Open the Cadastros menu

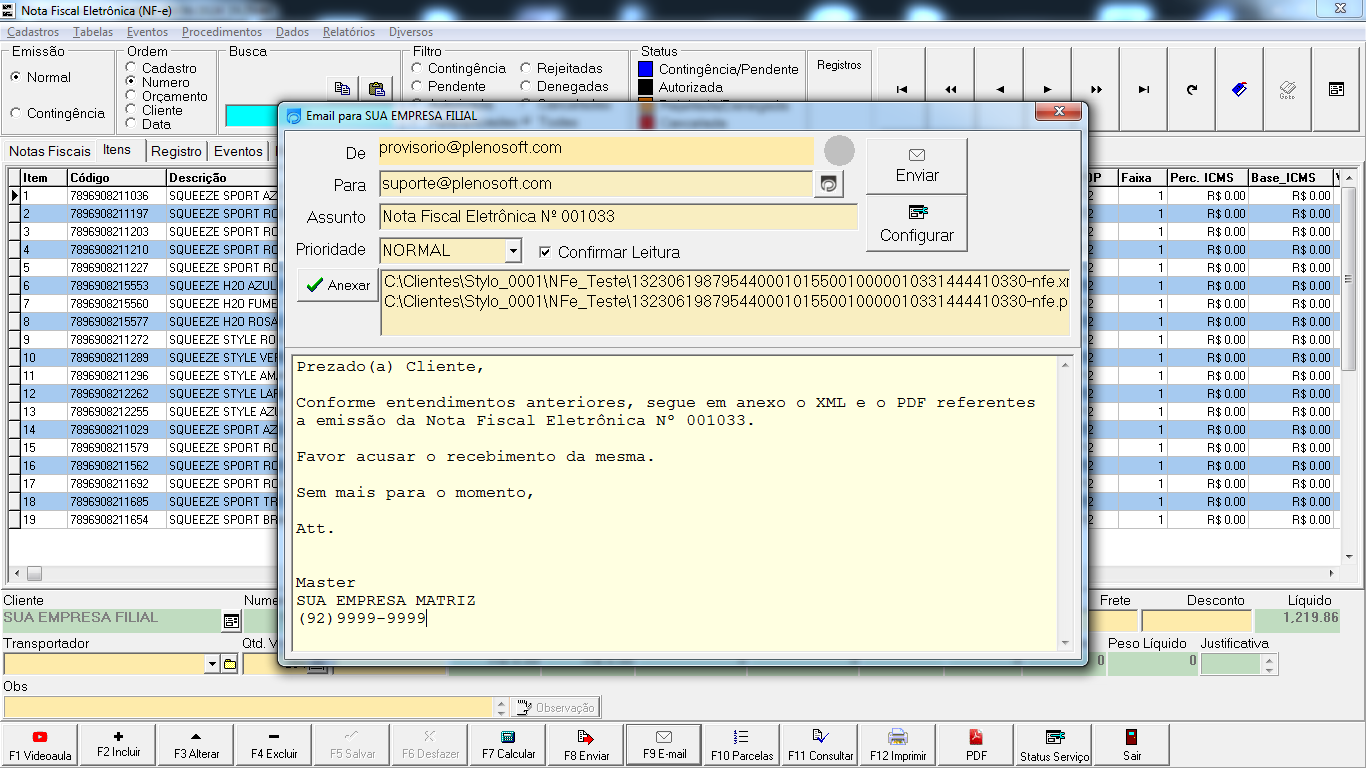pos(33,32)
